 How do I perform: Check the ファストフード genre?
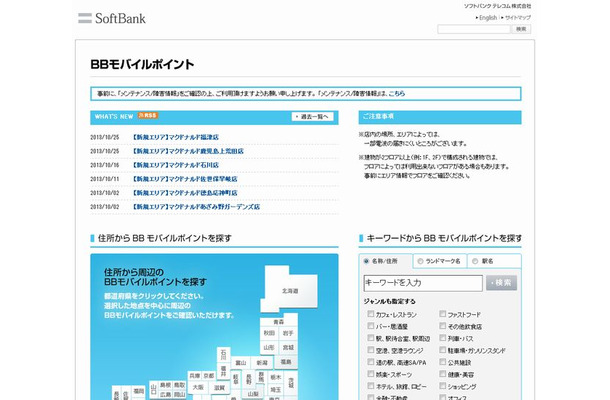(x=442, y=314)
